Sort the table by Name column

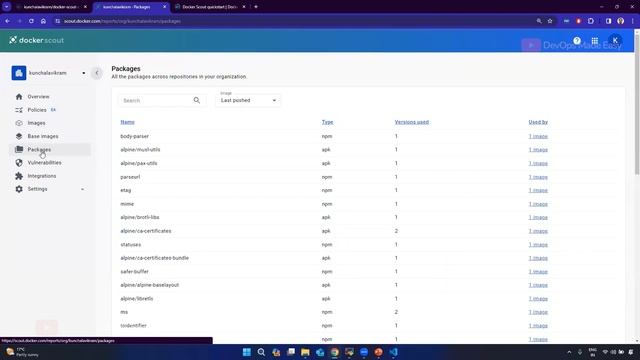(127, 122)
